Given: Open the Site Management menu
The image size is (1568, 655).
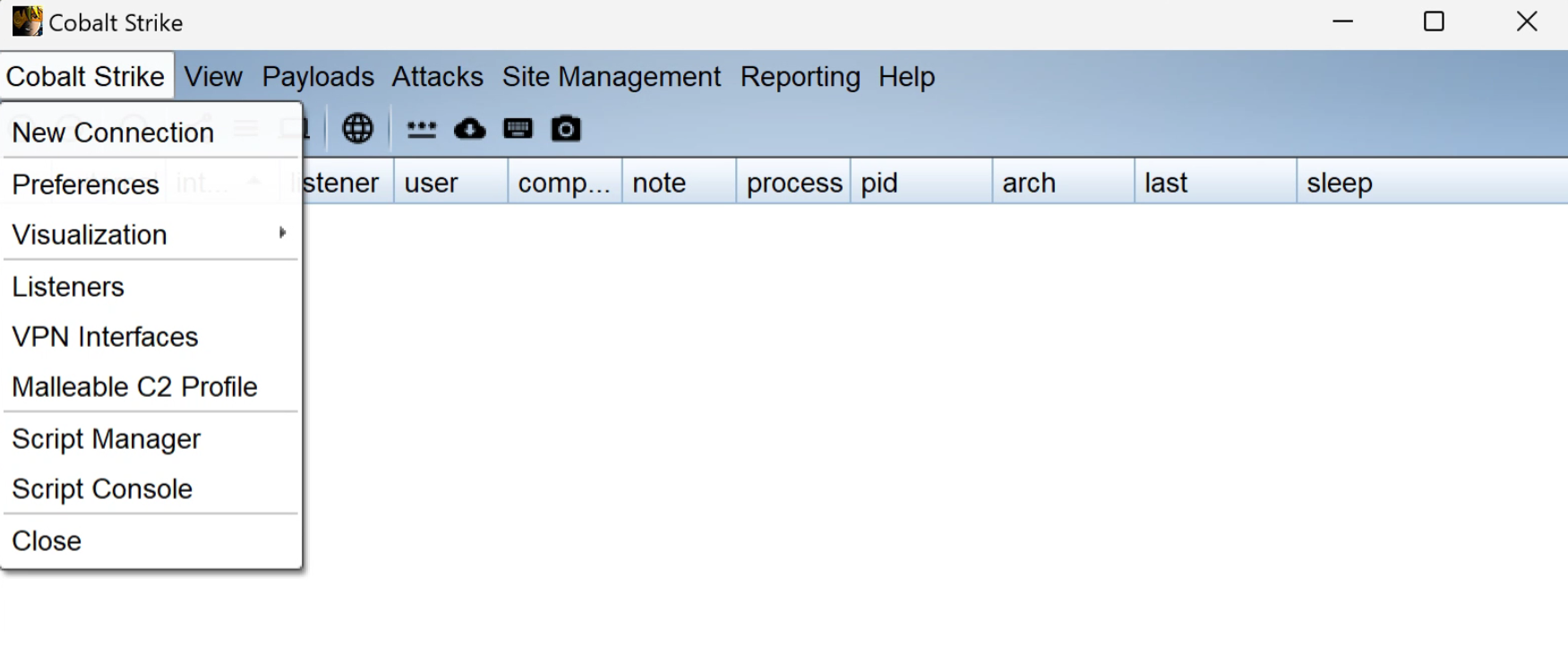Looking at the screenshot, I should [x=611, y=76].
